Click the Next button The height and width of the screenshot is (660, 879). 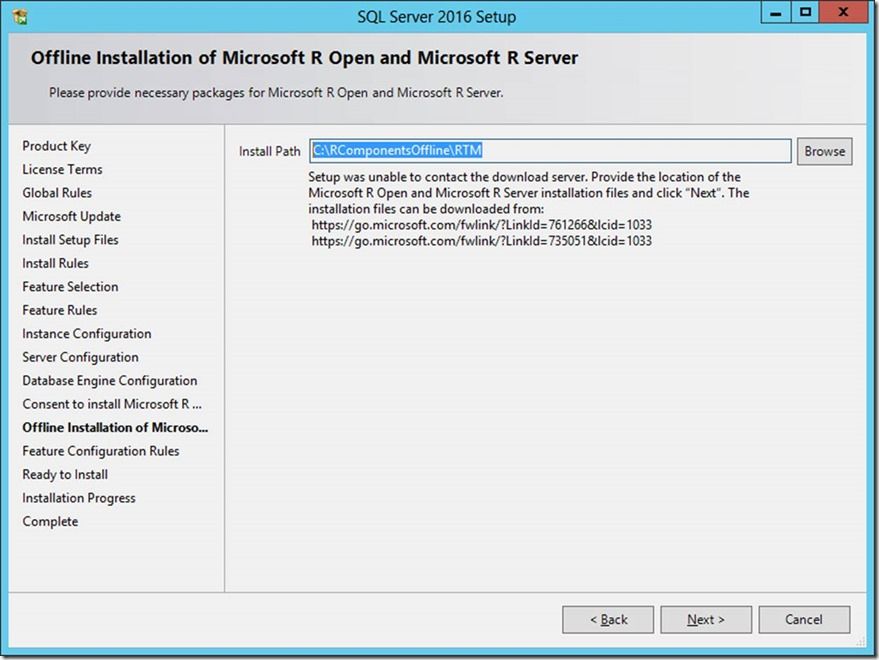click(706, 620)
